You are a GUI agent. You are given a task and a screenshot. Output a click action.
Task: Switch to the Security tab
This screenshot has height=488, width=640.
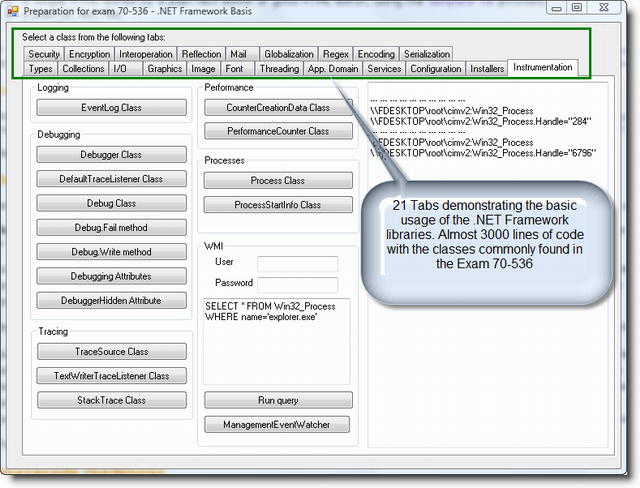pyautogui.click(x=44, y=54)
